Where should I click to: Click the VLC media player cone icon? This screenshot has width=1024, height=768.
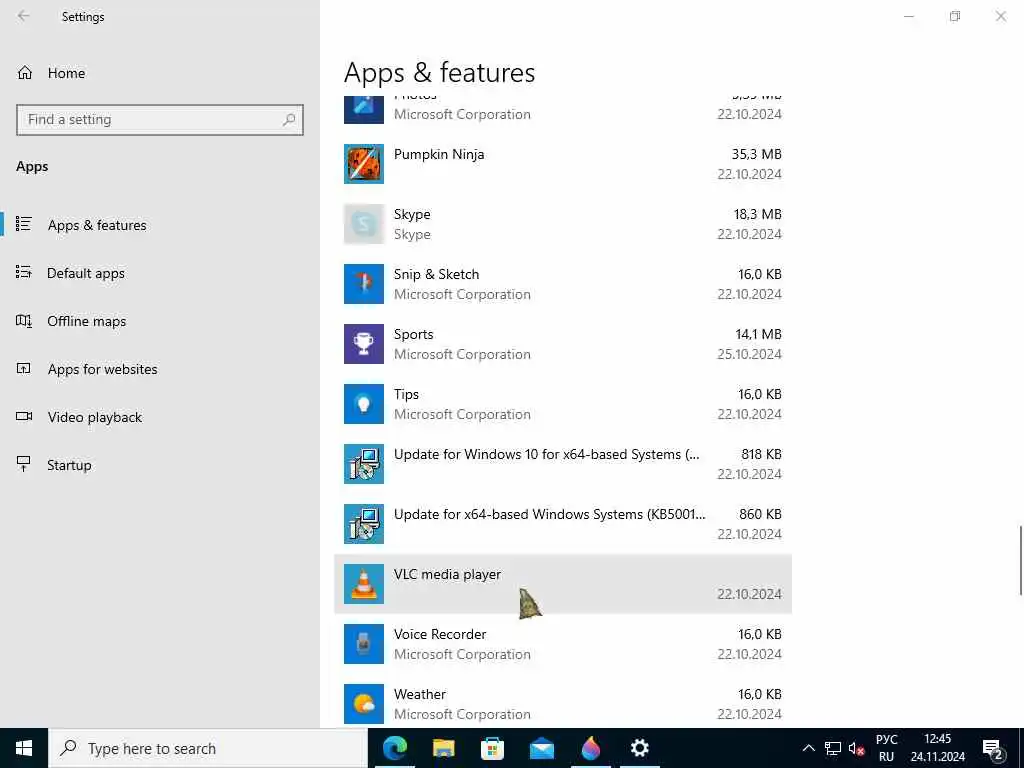[364, 584]
